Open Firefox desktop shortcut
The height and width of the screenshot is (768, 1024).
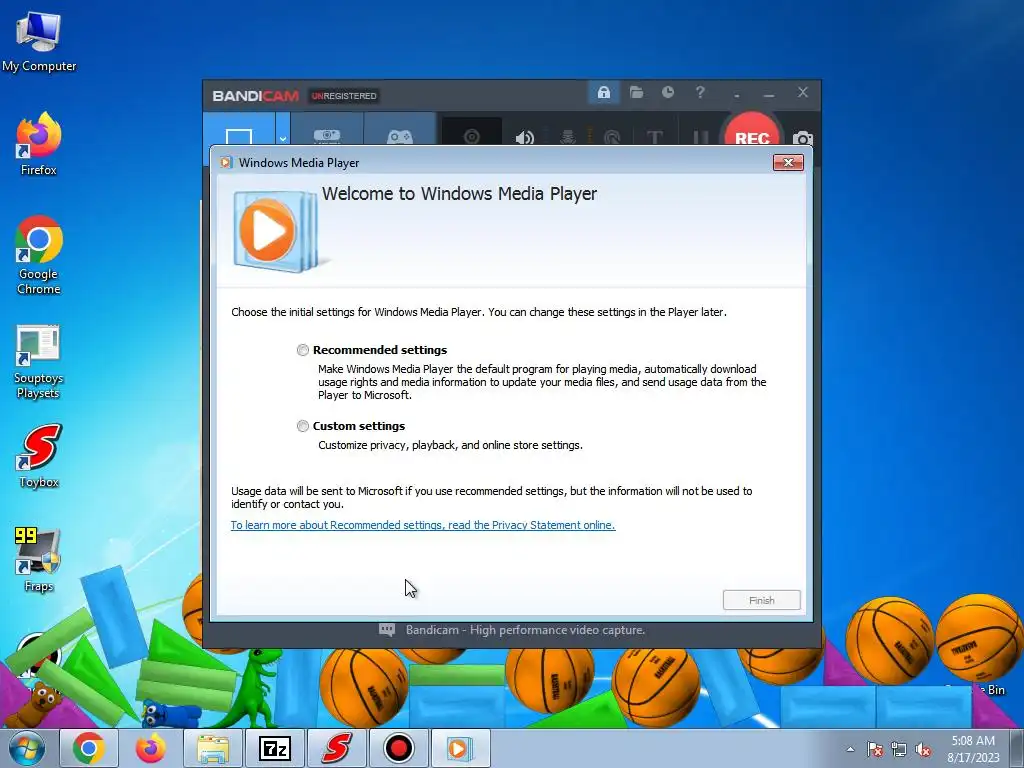[x=39, y=144]
